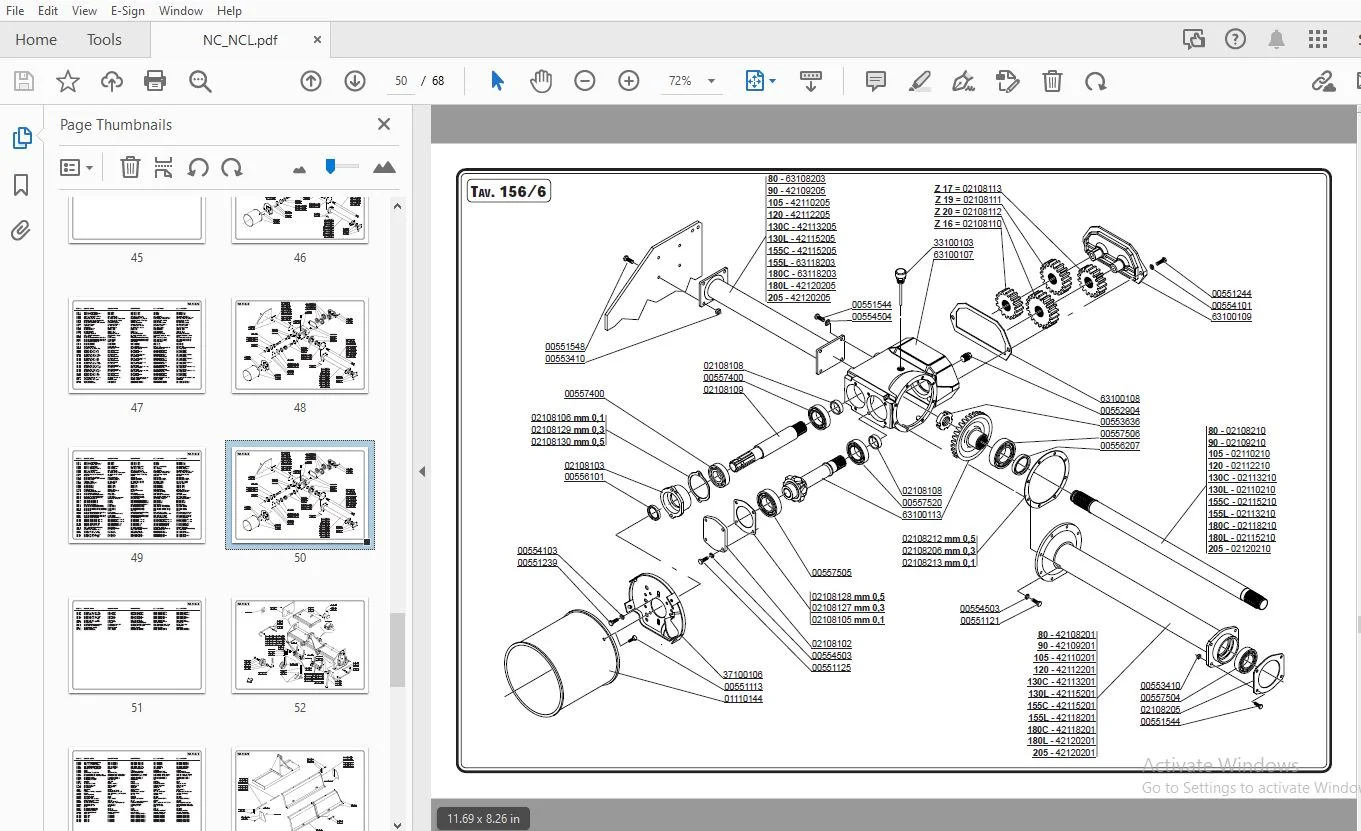Click the scrolling mode keyboard icon

pos(811,81)
